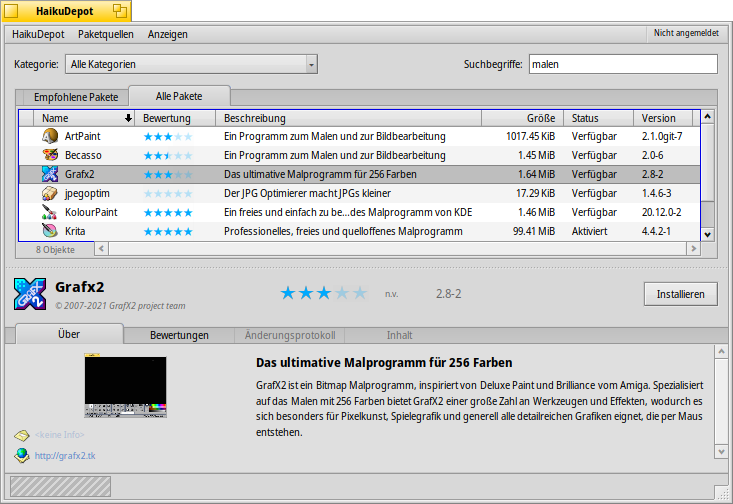Open the Anzeigen menu

coord(167,34)
